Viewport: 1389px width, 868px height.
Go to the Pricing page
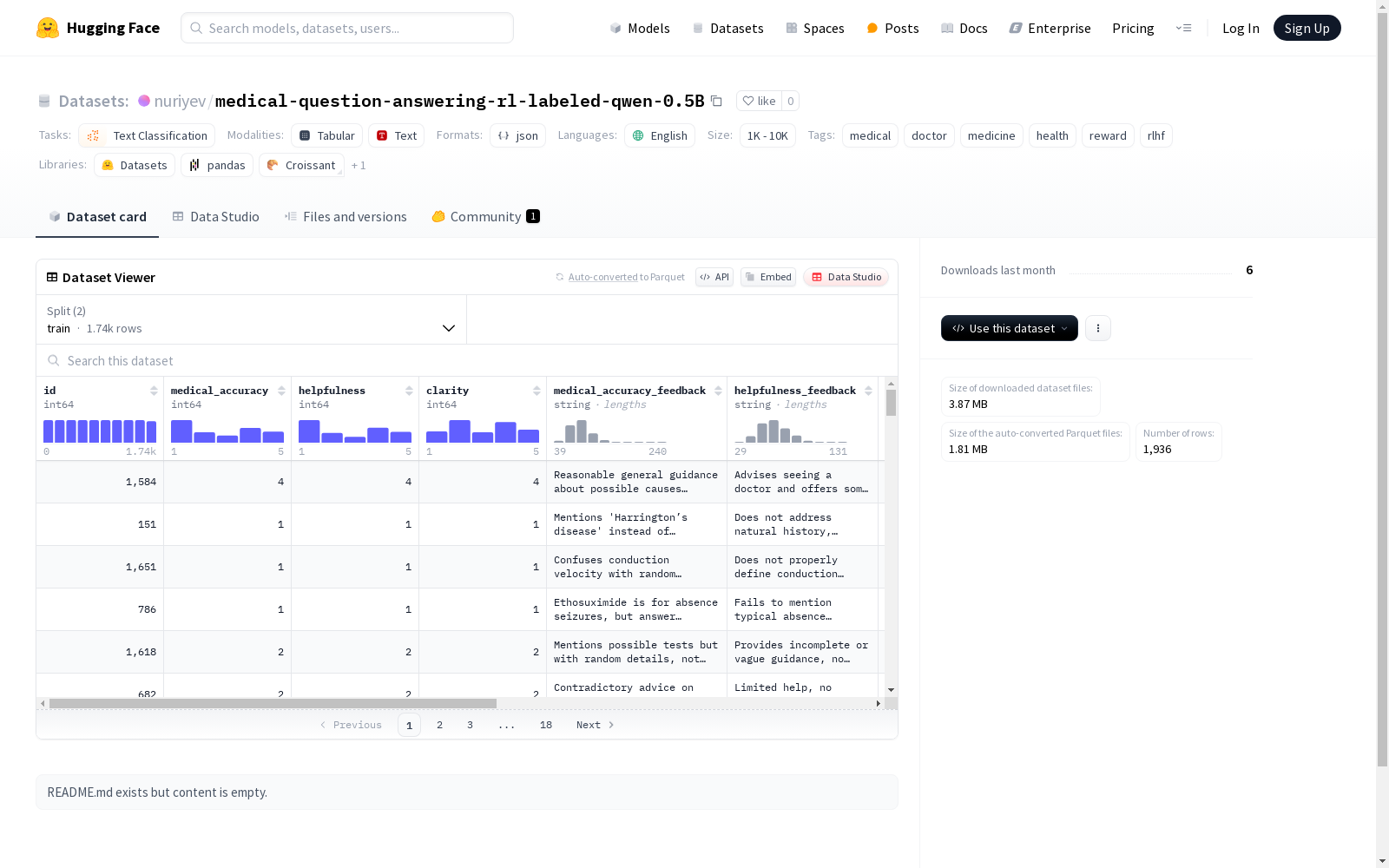(x=1133, y=28)
